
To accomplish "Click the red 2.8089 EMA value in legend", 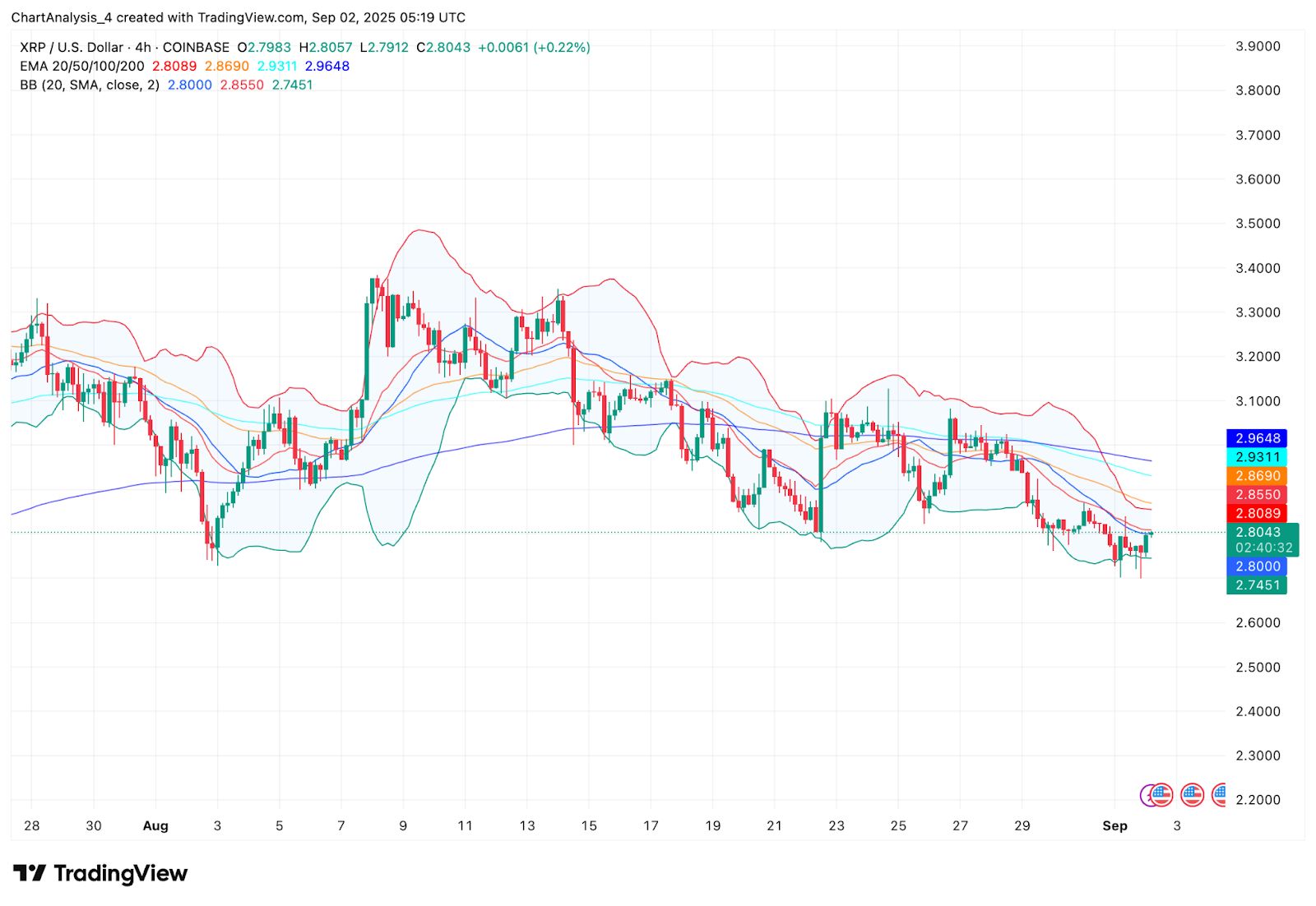I will 174,66.
